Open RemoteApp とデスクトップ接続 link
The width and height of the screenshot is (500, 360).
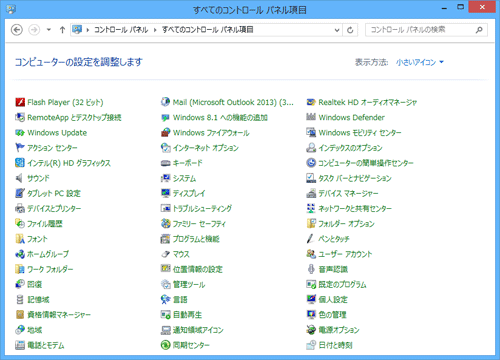pos(74,117)
